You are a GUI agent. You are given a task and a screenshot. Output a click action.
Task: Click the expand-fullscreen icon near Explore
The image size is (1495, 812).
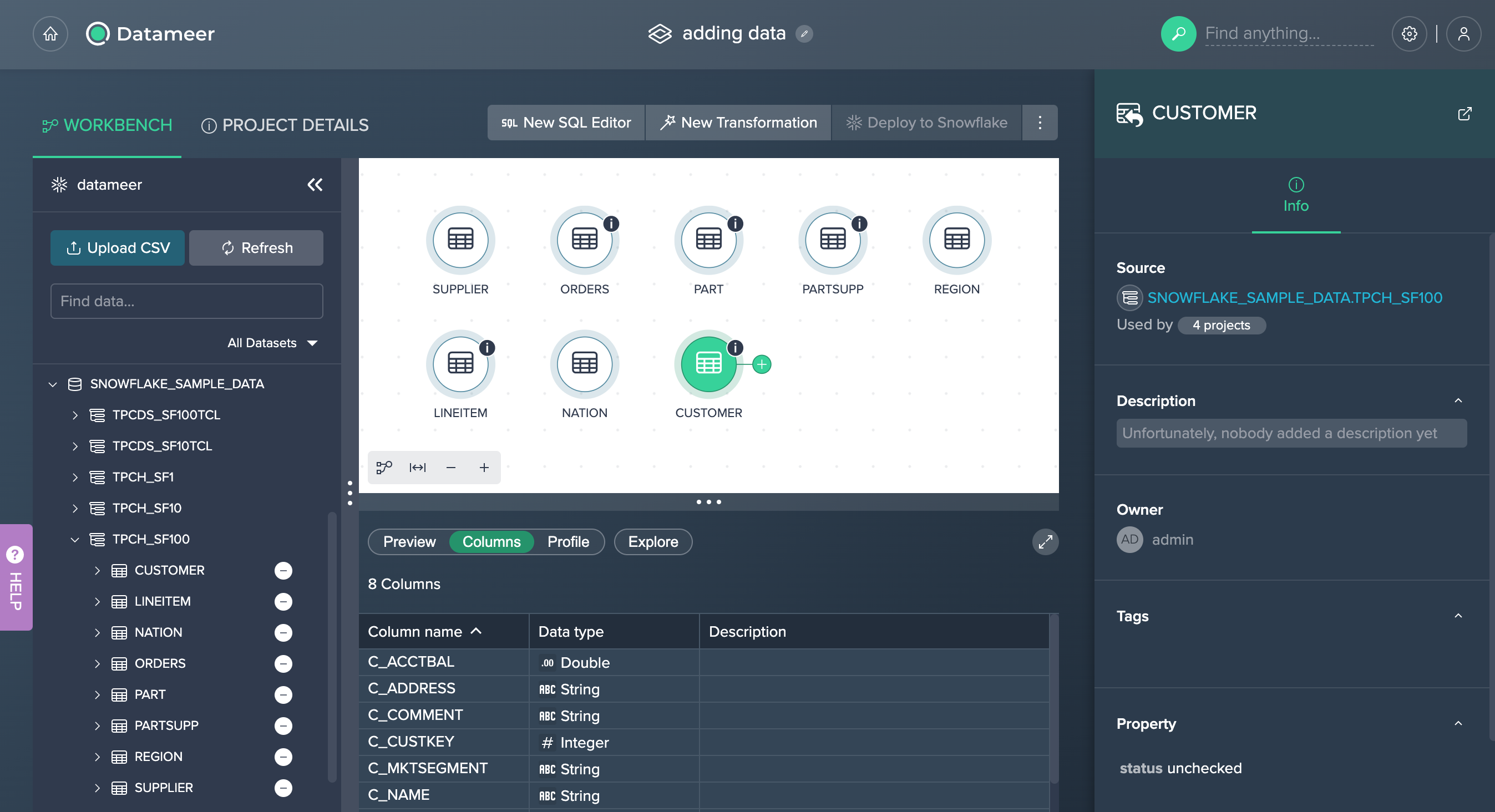coord(1045,541)
